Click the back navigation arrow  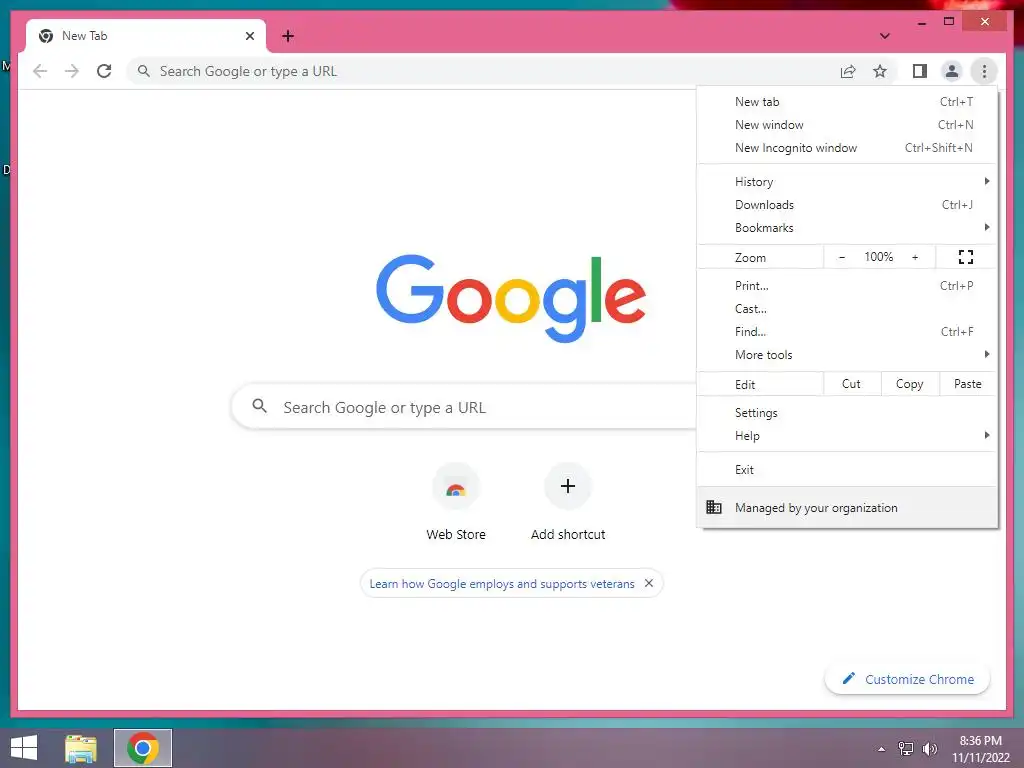pos(40,71)
